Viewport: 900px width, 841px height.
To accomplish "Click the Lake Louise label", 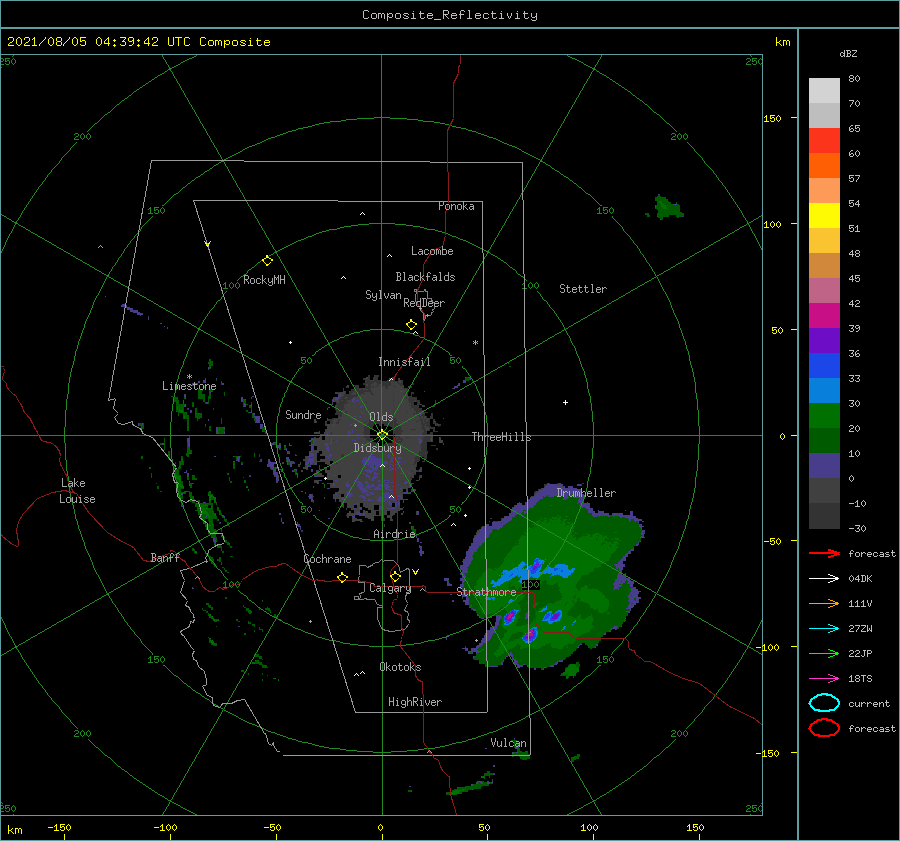I will pyautogui.click(x=77, y=491).
